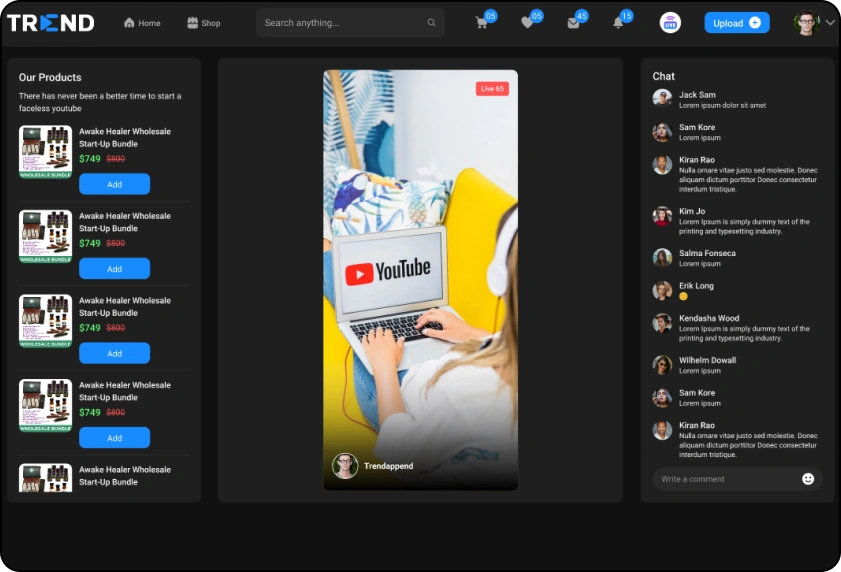Add the second Awake Healer bundle
The height and width of the screenshot is (572, 841).
114,269
